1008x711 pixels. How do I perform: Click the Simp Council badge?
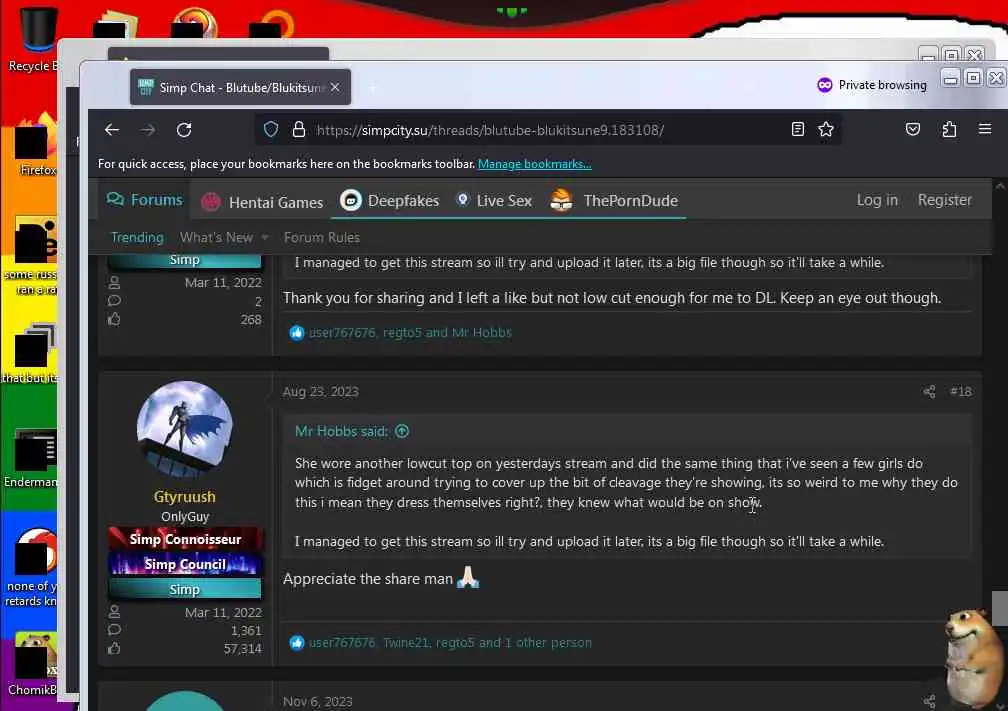coord(185,564)
